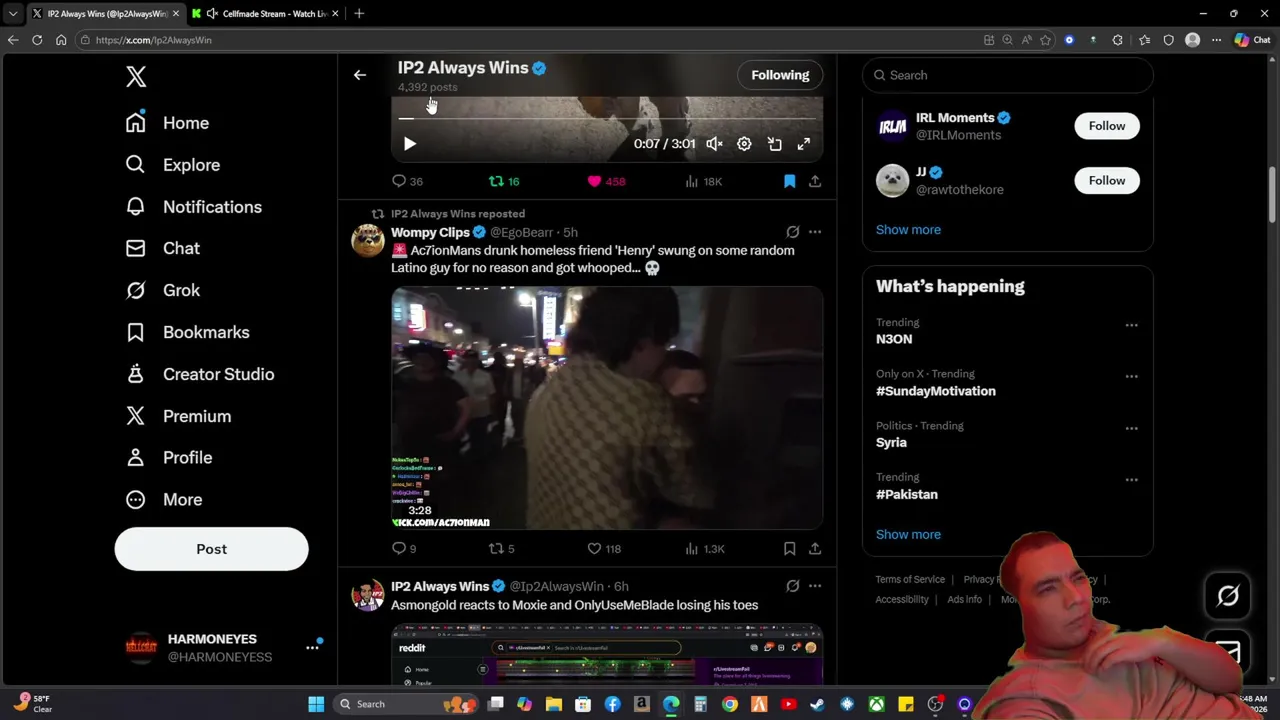Screen dimensions: 1280x720
Task: Remove bookmark on top post
Action: pyautogui.click(x=789, y=181)
